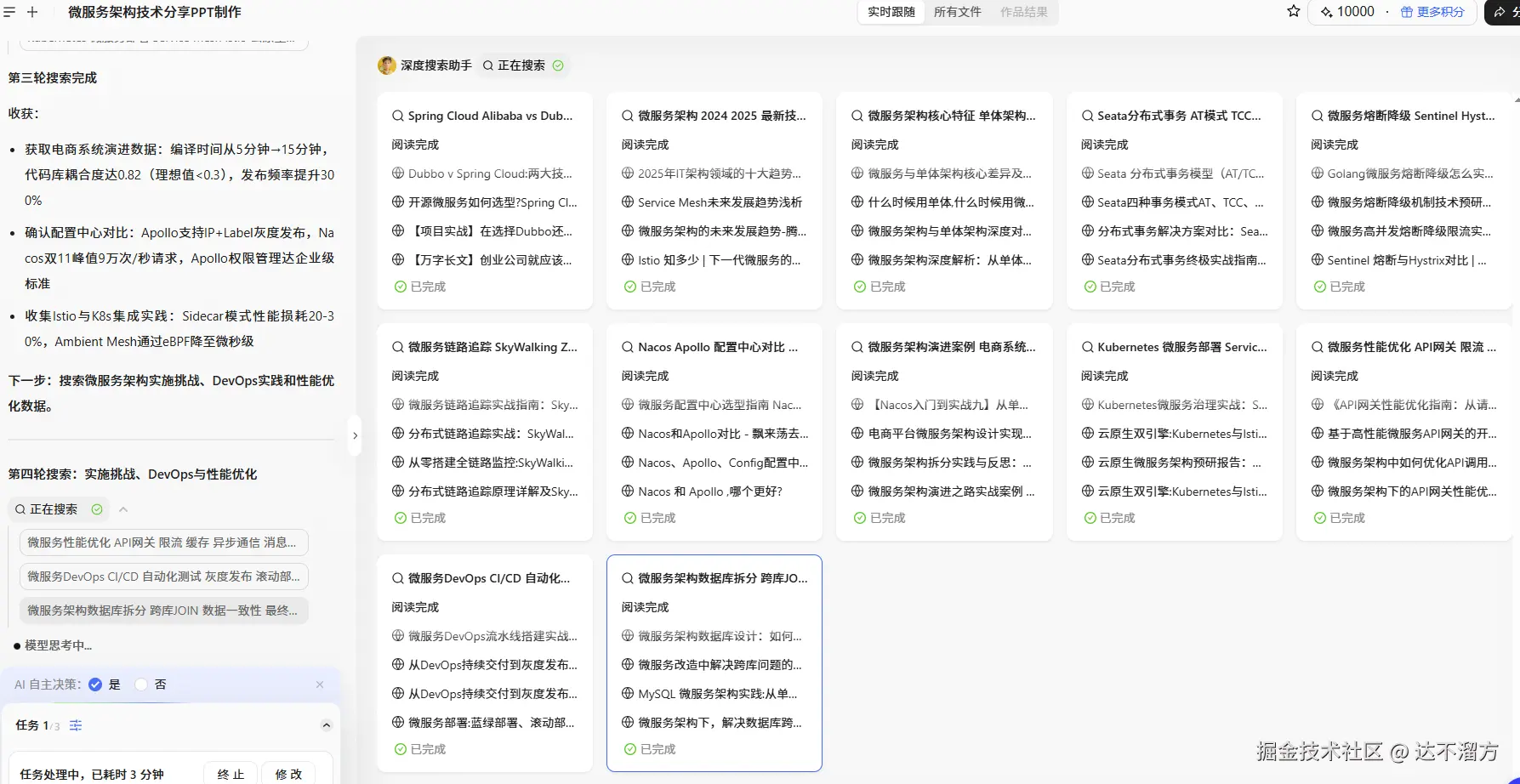The image size is (1520, 784).
Task: Click the search icon on 微服务熔断降级 Sentinel card
Action: (x=1317, y=116)
